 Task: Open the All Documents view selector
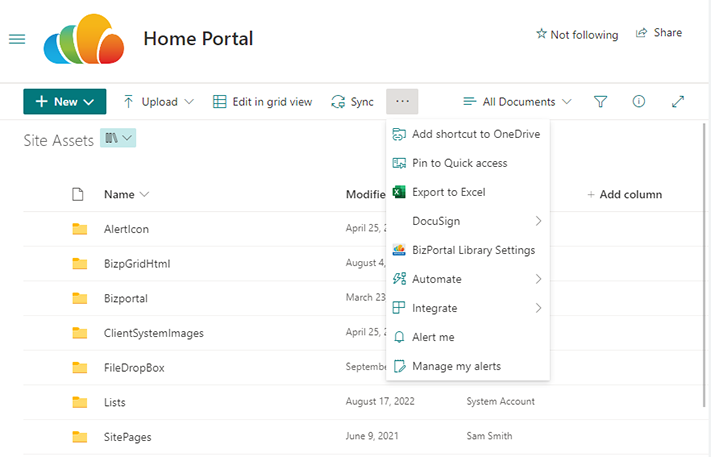click(x=517, y=102)
